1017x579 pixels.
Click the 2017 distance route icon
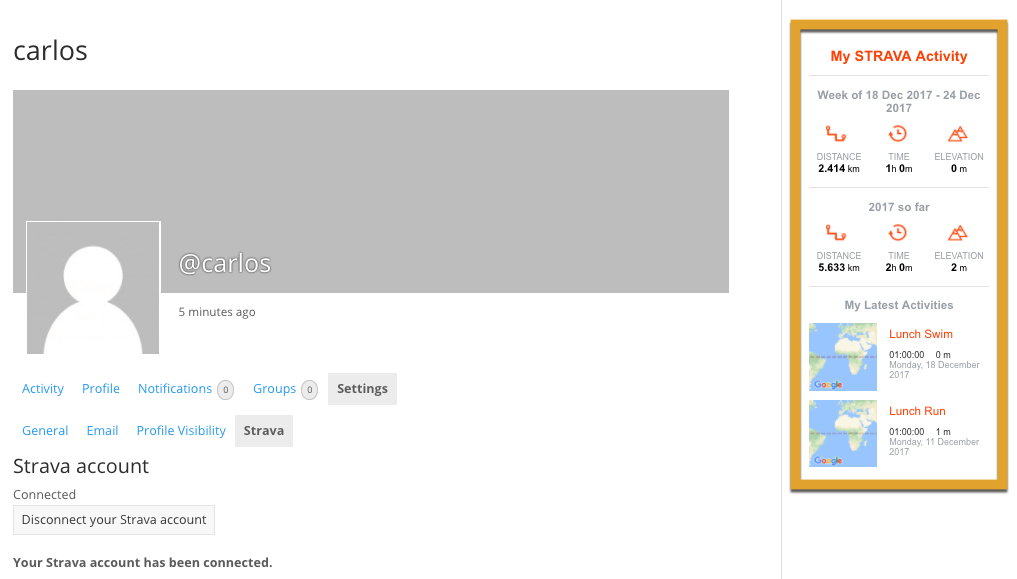(x=836, y=233)
